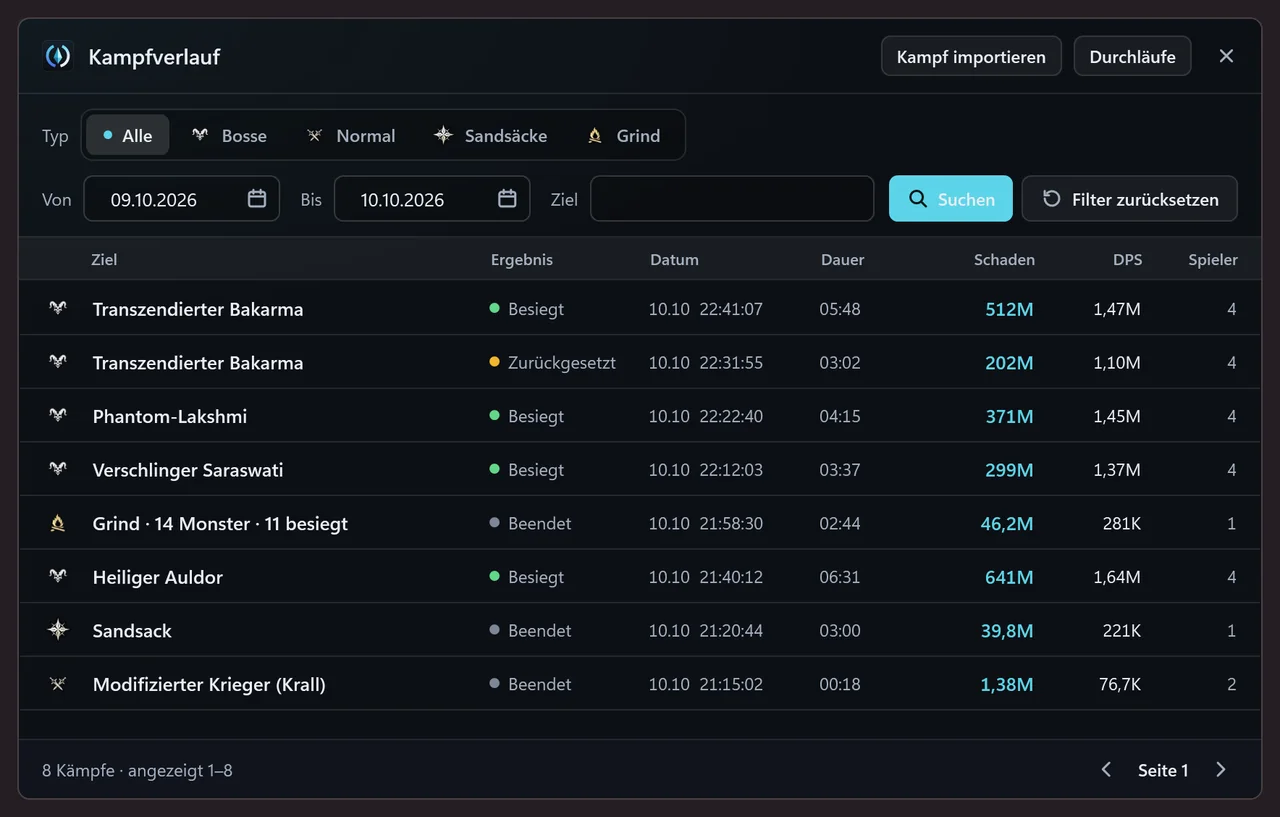Click the Bis date field 10.10.2026
1280x817 pixels.
click(x=431, y=199)
